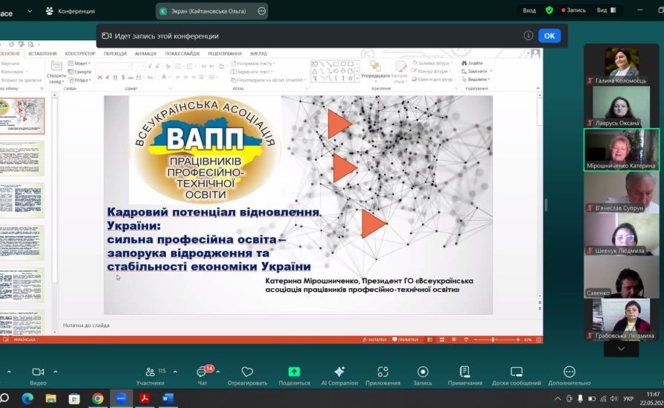
Task: Open Whiteboards from the toolbar
Action: [516, 372]
